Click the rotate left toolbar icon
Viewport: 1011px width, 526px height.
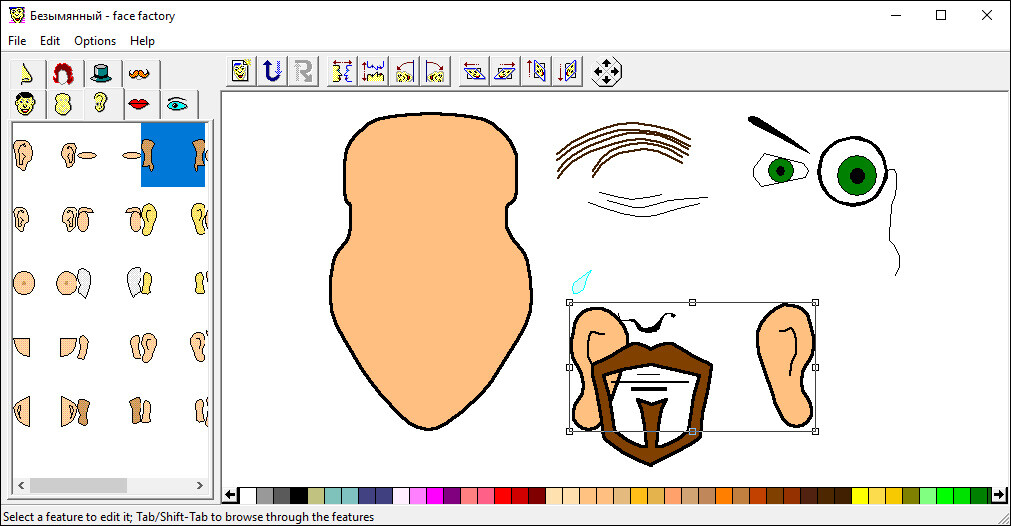pyautogui.click(x=404, y=71)
